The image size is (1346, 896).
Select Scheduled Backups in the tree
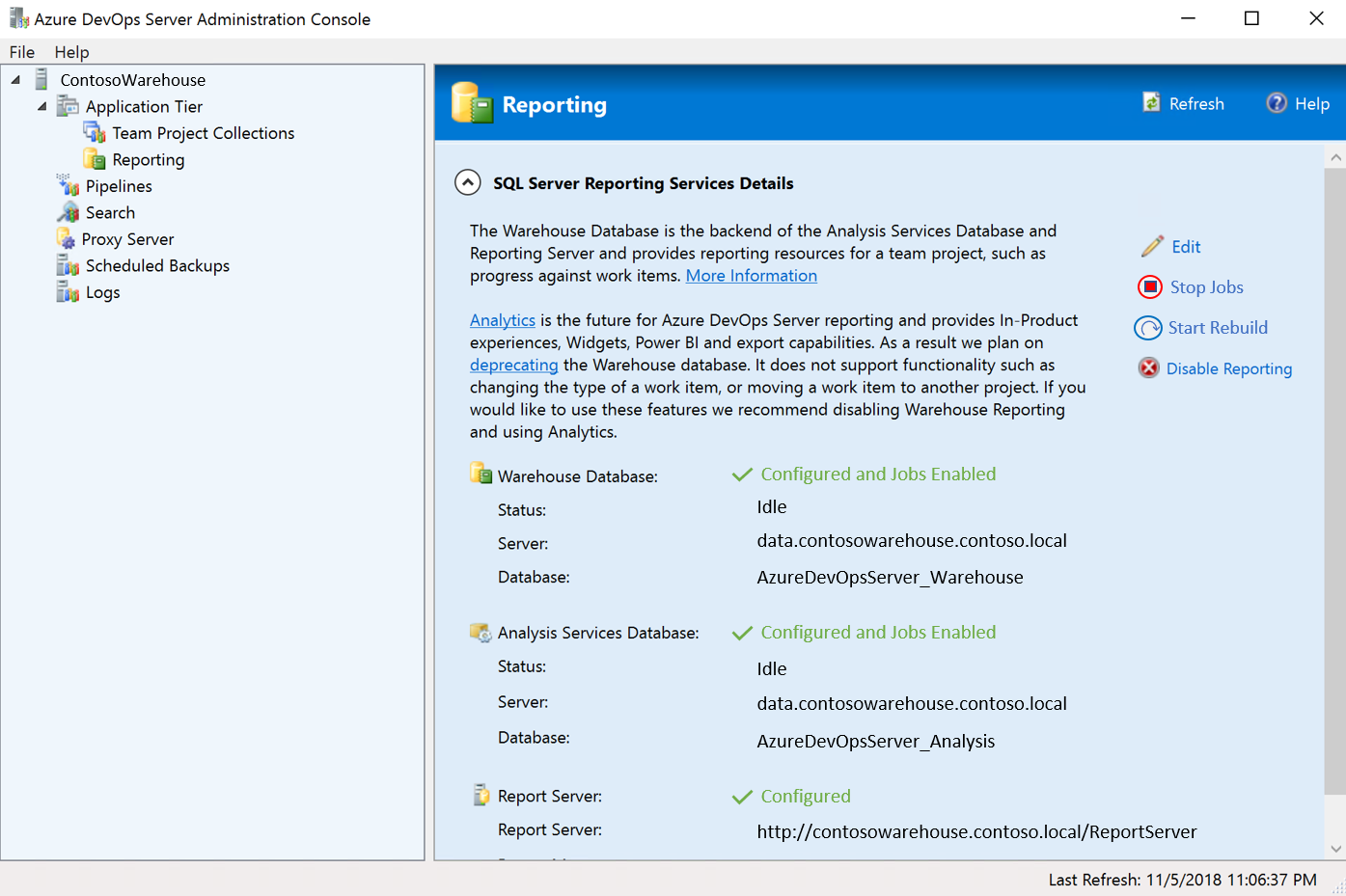[x=157, y=265]
